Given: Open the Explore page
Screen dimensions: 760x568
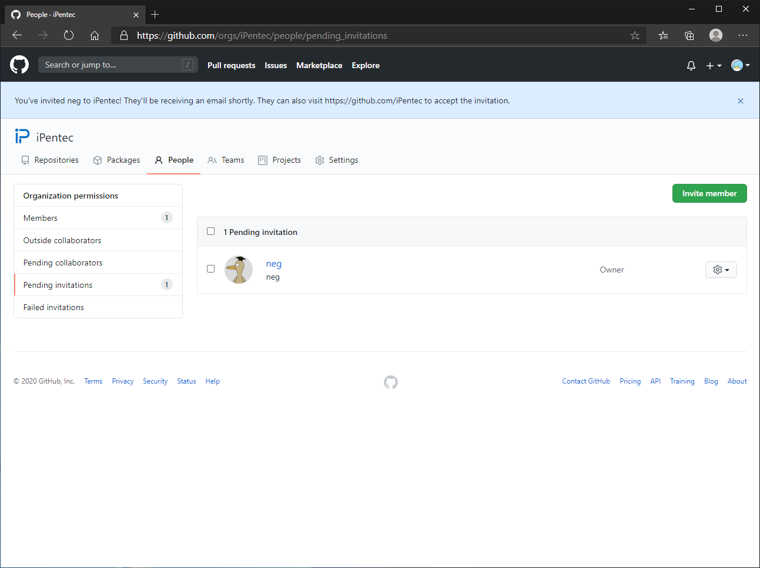Looking at the screenshot, I should tap(365, 65).
